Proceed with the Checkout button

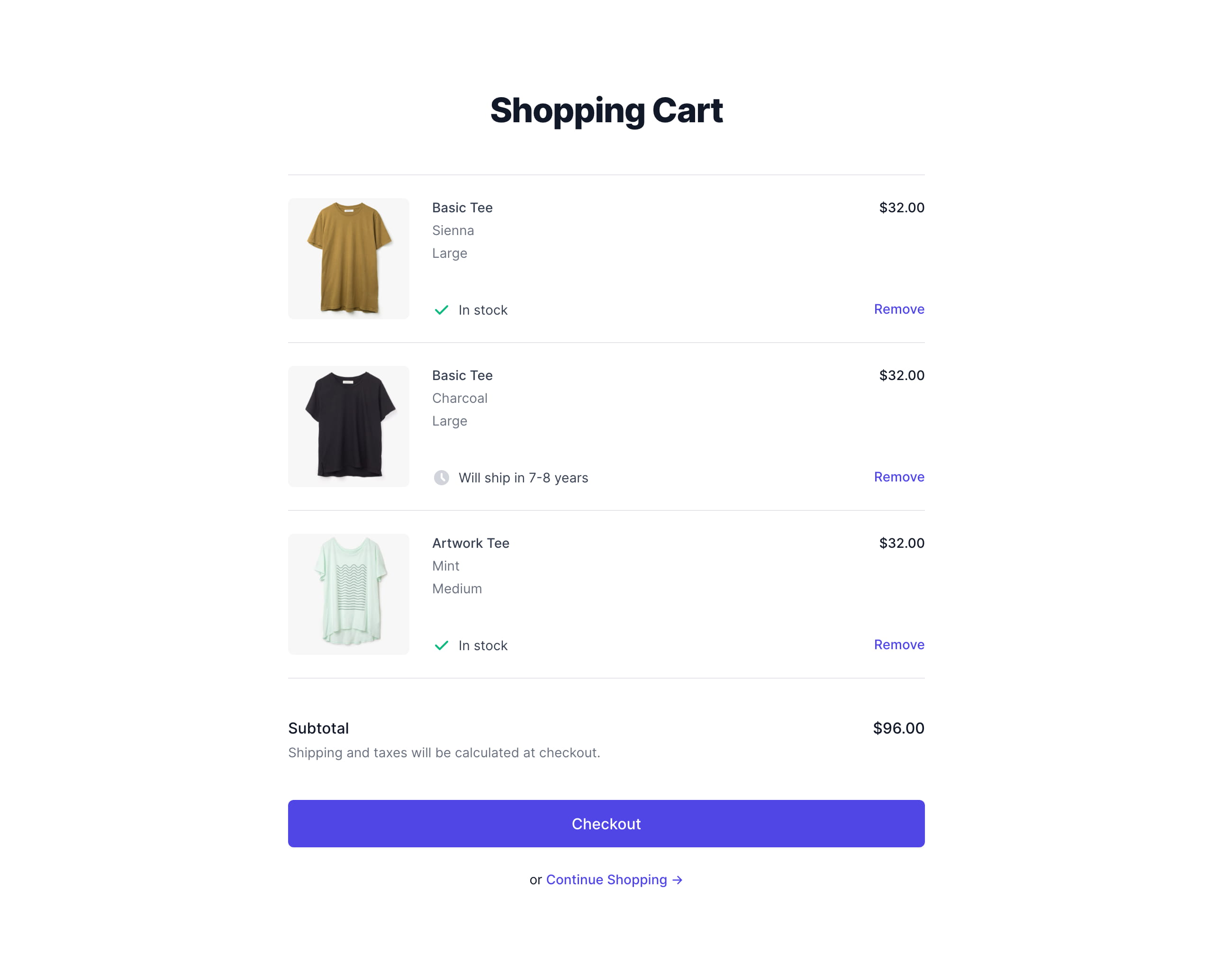[x=606, y=824]
